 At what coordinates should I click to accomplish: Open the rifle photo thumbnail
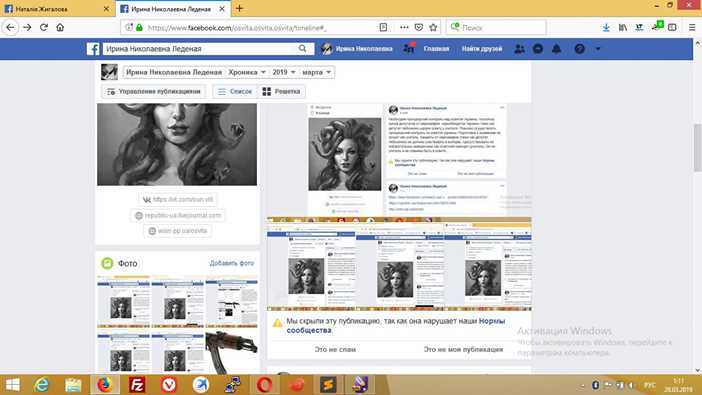click(x=231, y=353)
